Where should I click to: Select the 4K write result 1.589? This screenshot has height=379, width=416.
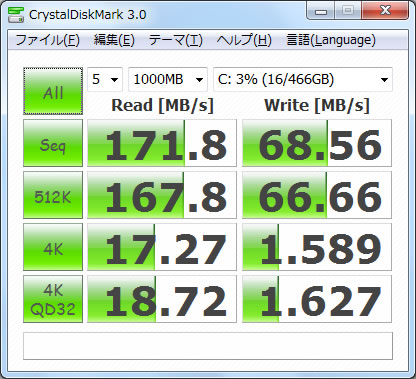click(317, 247)
